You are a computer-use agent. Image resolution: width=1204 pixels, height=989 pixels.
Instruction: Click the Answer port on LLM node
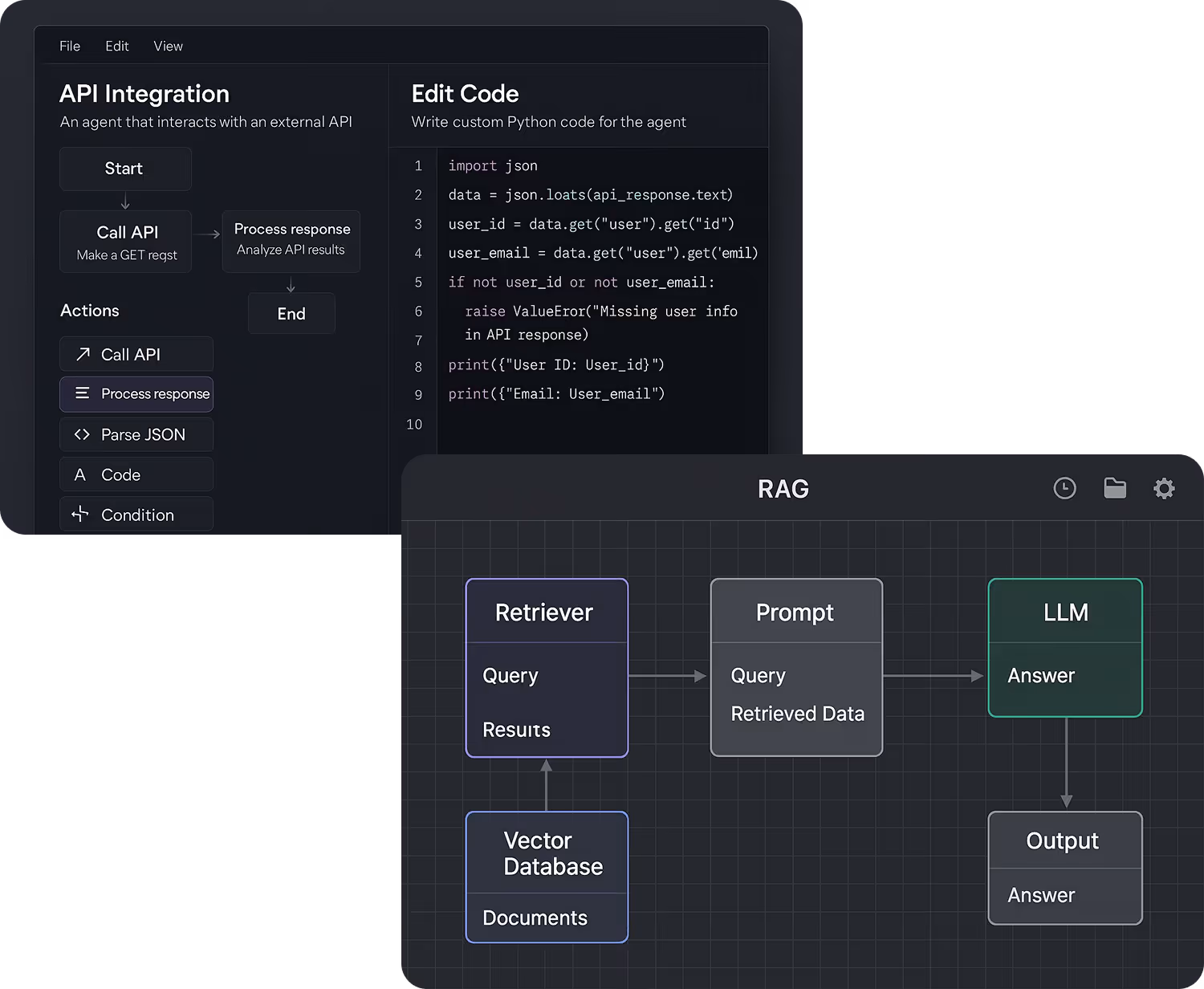1041,676
